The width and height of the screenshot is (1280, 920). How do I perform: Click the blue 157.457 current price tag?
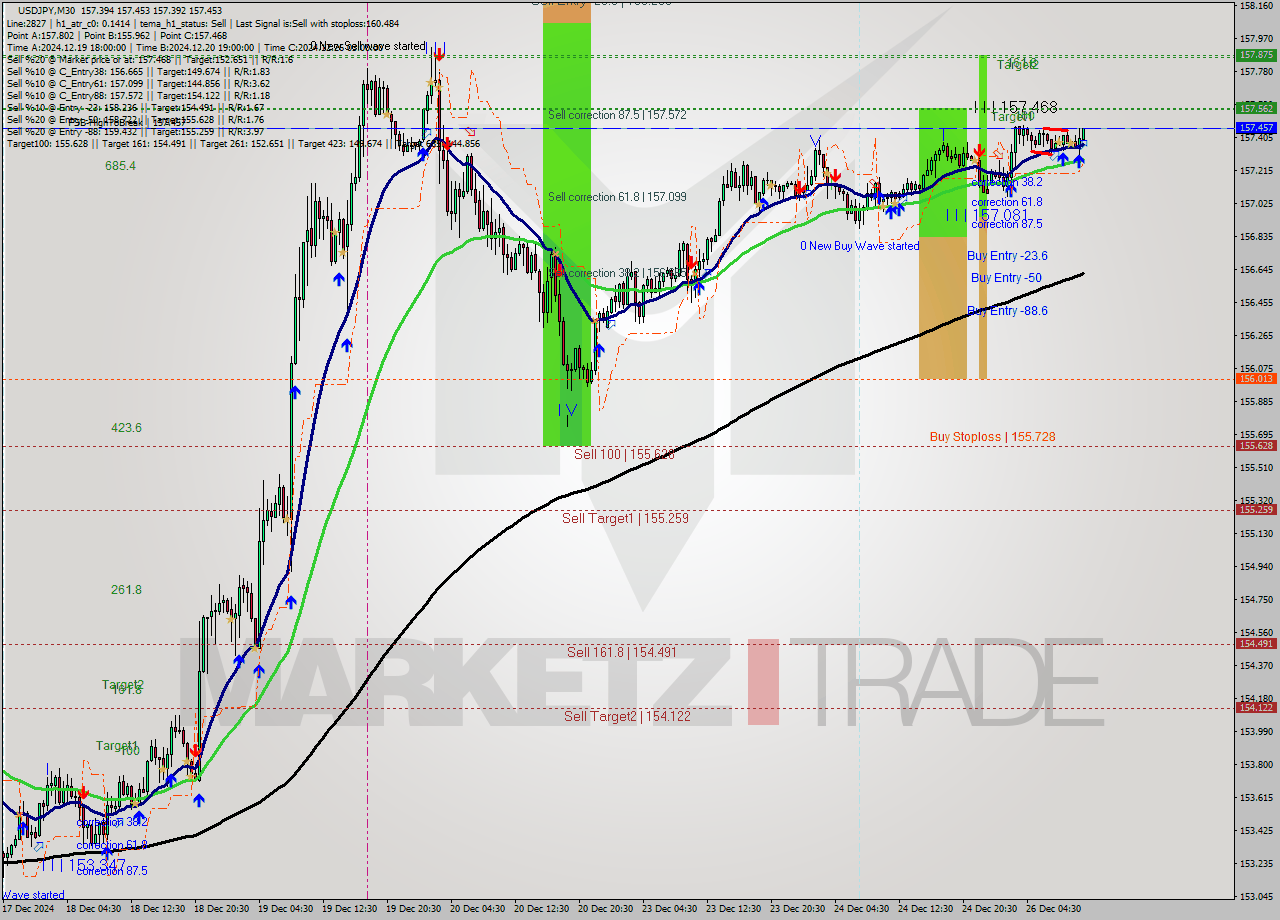(1256, 128)
